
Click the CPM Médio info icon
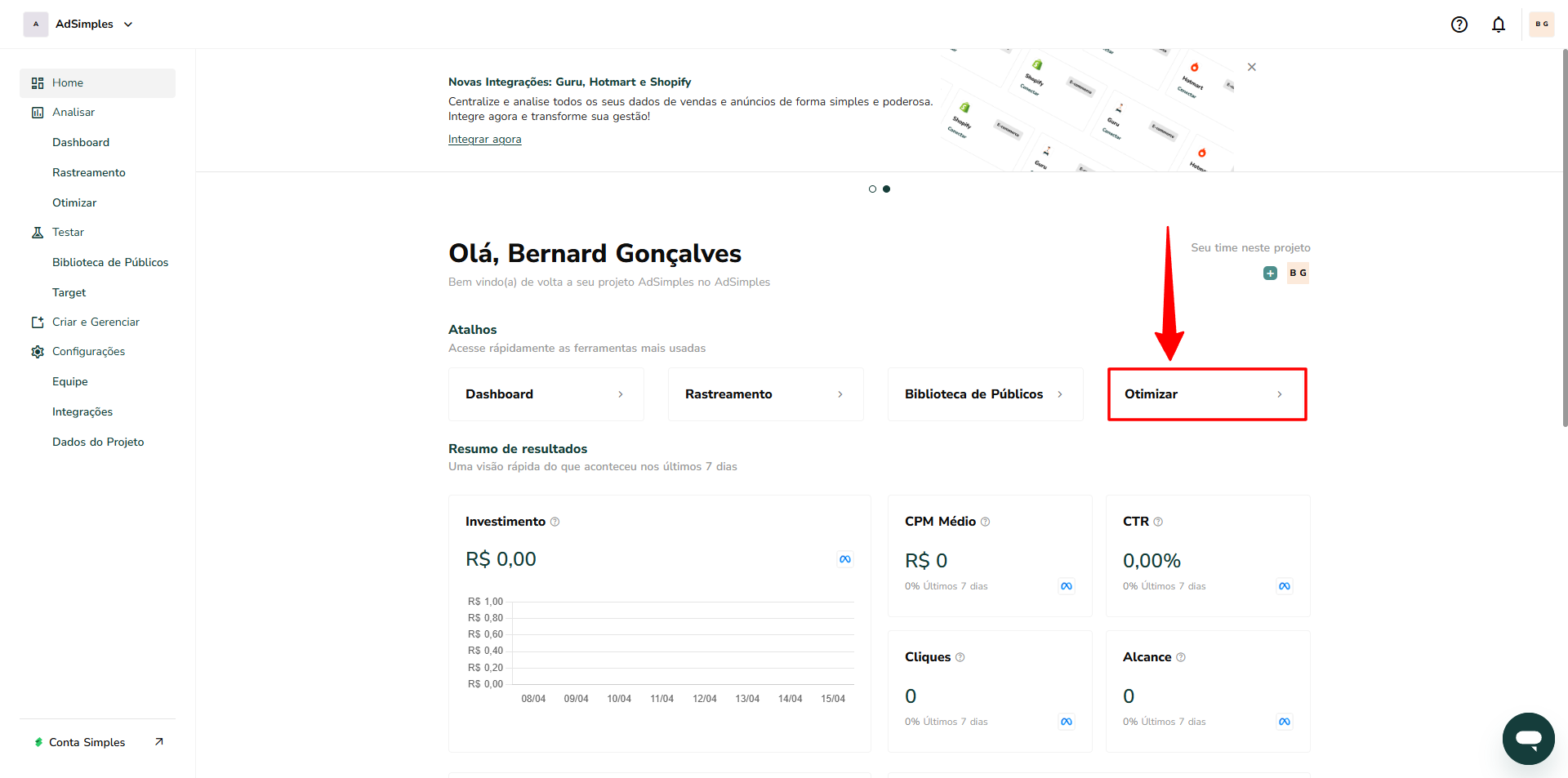[x=986, y=522]
